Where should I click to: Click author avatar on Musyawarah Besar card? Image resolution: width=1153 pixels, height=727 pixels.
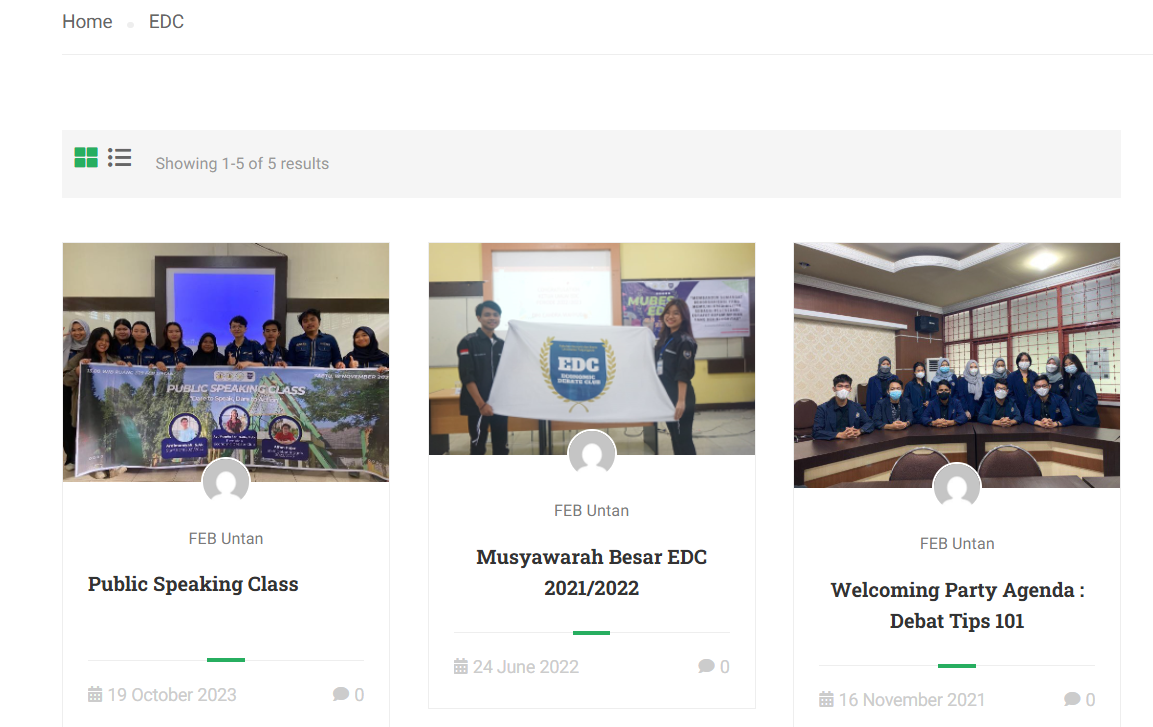tap(592, 454)
